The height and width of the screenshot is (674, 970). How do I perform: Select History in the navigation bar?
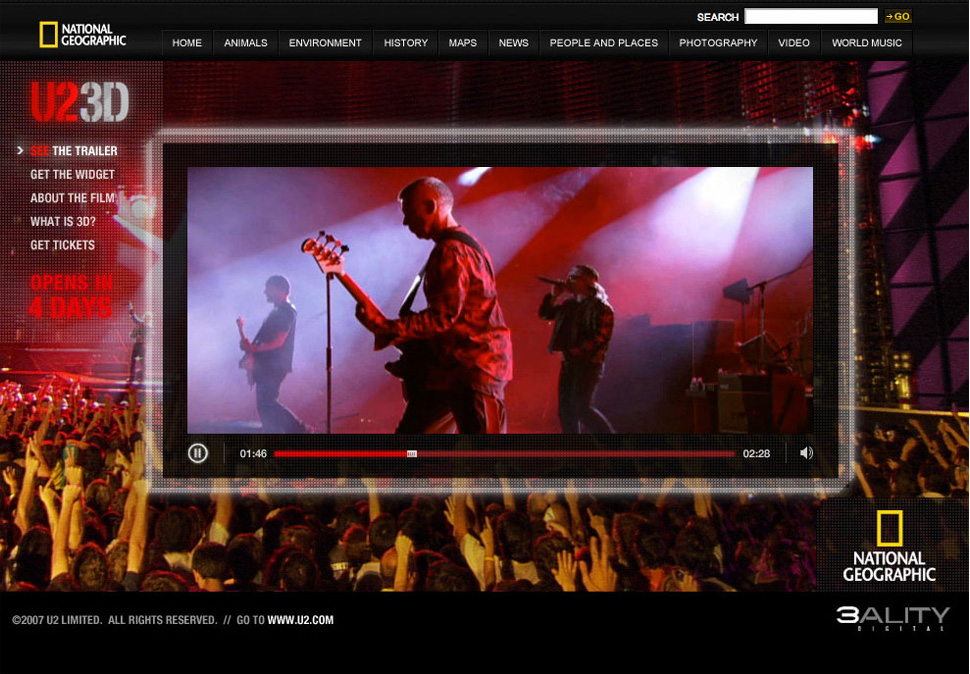[406, 43]
